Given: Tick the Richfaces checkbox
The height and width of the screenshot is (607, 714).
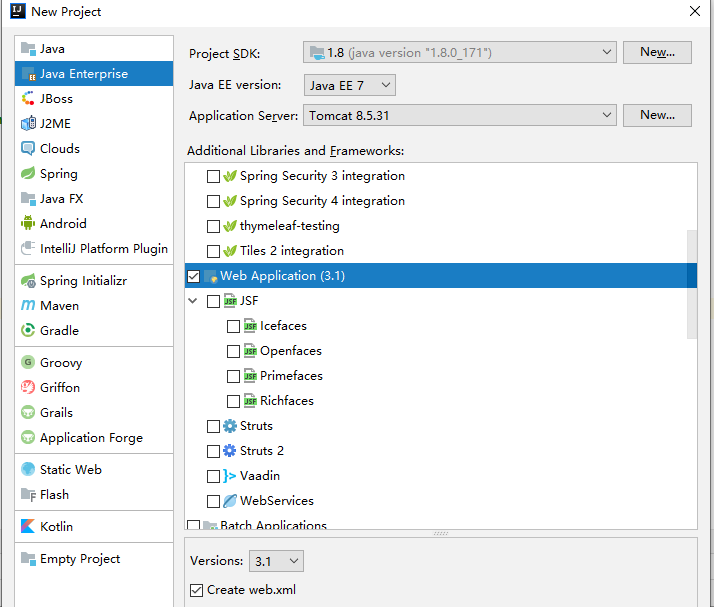Looking at the screenshot, I should [x=233, y=402].
